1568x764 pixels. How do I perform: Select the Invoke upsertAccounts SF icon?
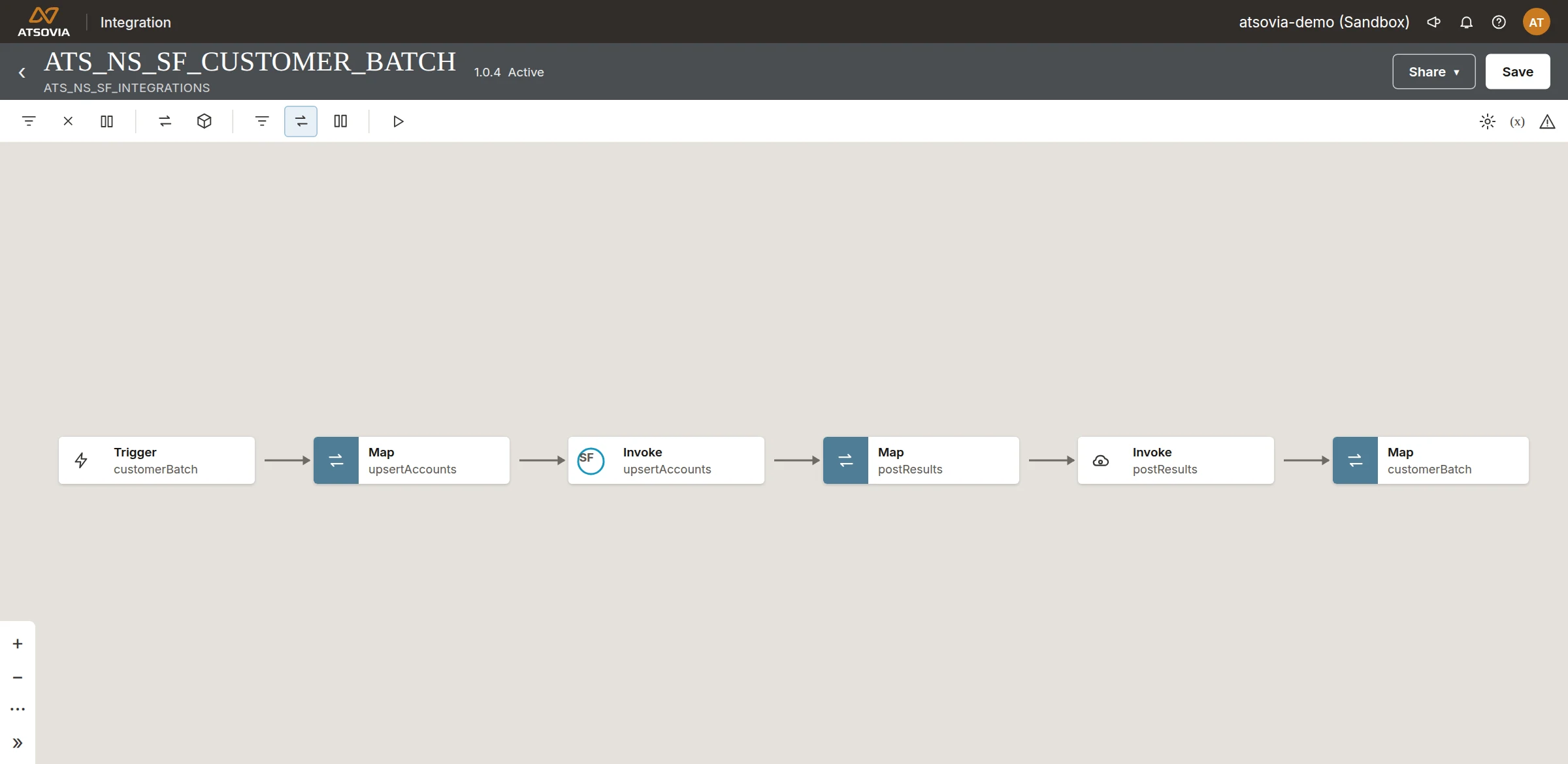pyautogui.click(x=591, y=460)
